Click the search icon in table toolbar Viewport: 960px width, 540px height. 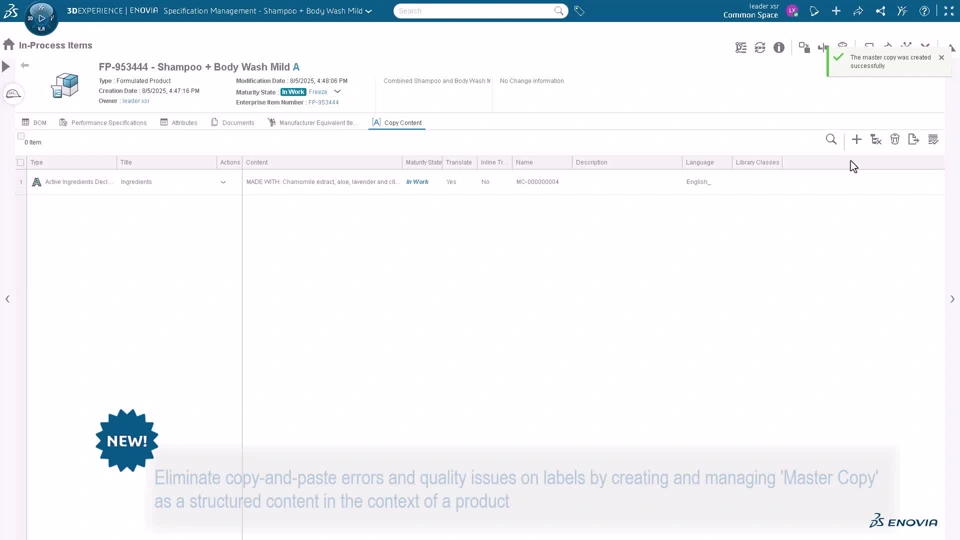(831, 140)
